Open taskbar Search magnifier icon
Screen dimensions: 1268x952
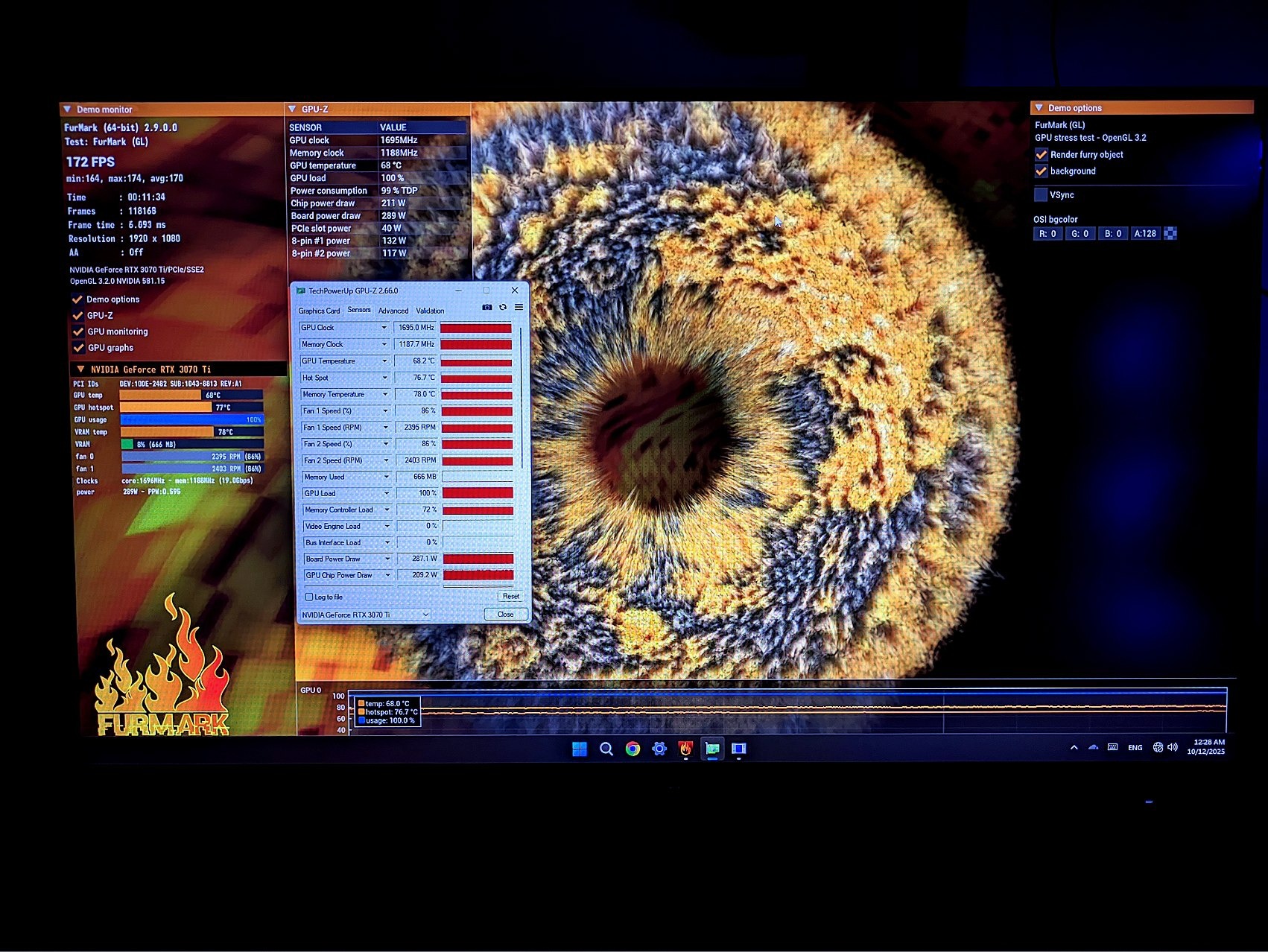pyautogui.click(x=606, y=749)
